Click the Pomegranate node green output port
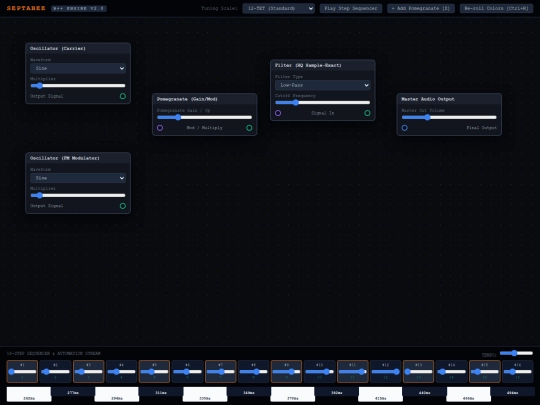 pyautogui.click(x=249, y=128)
